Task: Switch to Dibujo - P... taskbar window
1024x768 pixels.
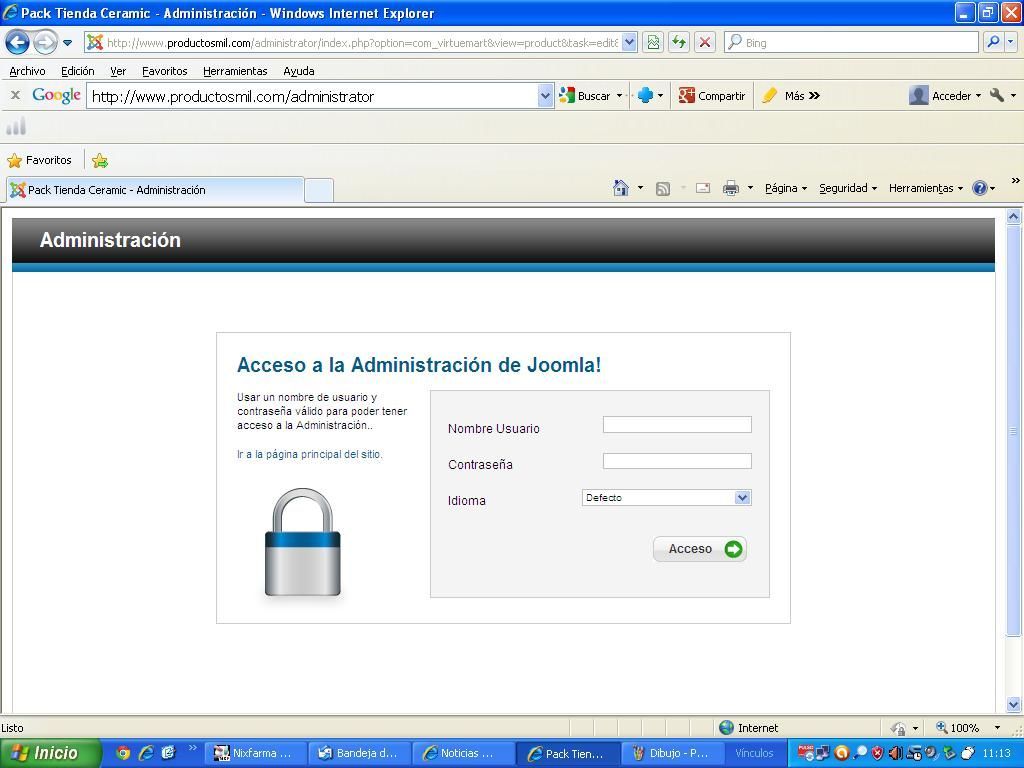Action: tap(671, 753)
